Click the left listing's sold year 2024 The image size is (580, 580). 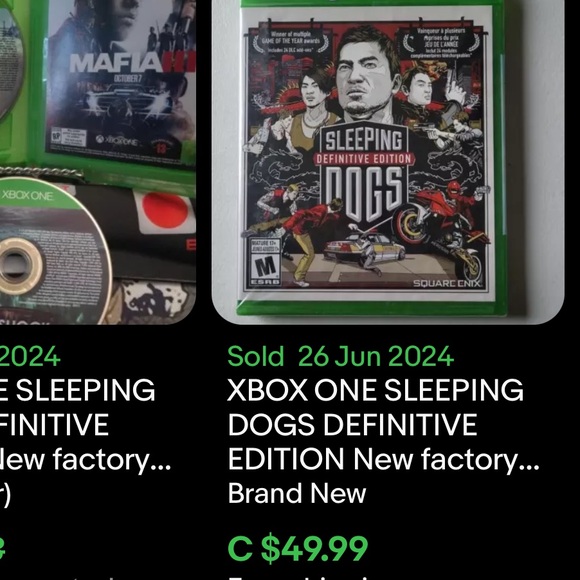pos(30,356)
